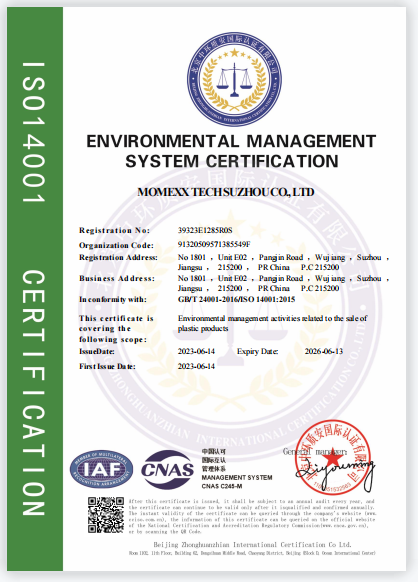Select standard GB/T 24001-2016/ISO 14001:2015

click(236, 299)
